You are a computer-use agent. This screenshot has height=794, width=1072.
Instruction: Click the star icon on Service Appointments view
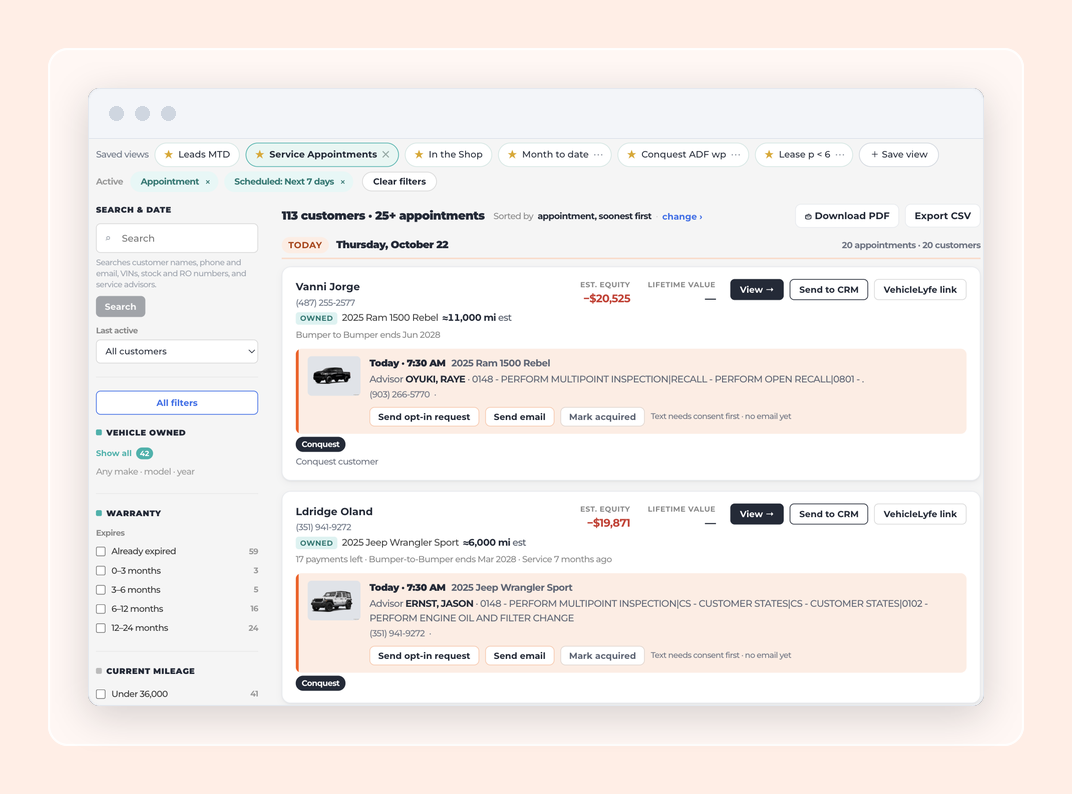click(260, 155)
